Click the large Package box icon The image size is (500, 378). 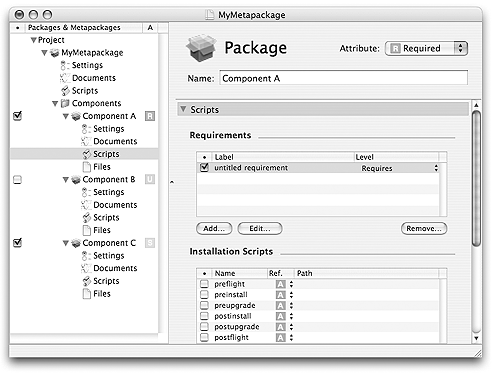(x=201, y=48)
